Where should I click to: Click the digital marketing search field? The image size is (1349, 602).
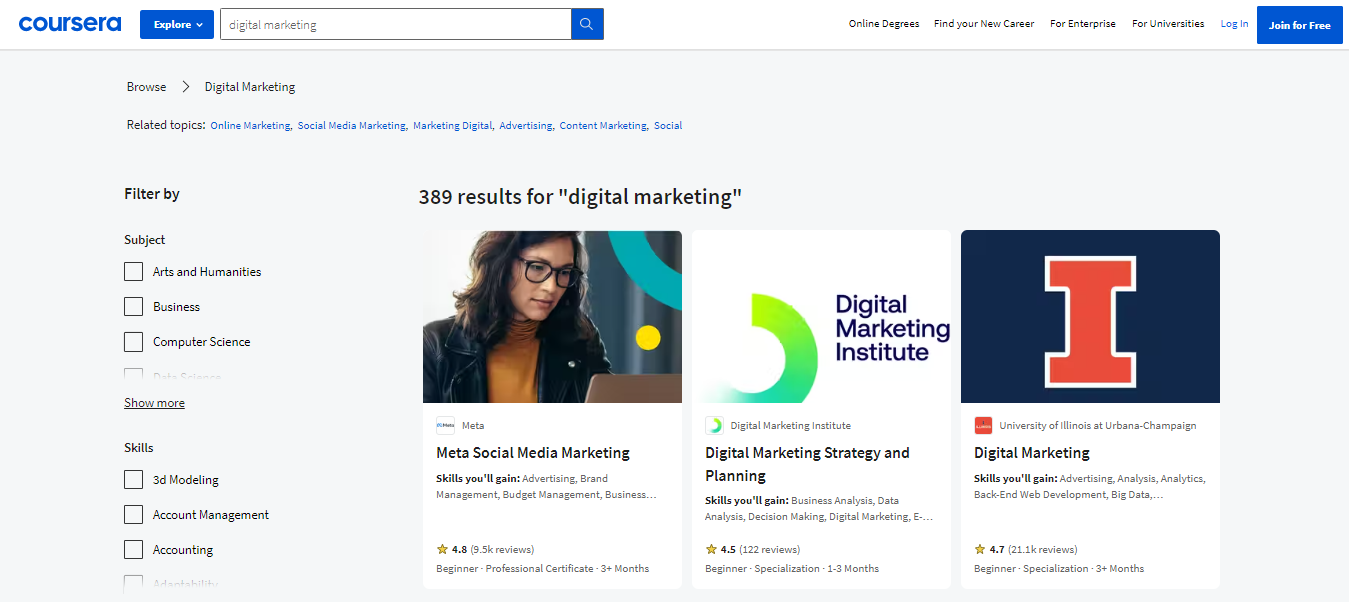coord(395,25)
